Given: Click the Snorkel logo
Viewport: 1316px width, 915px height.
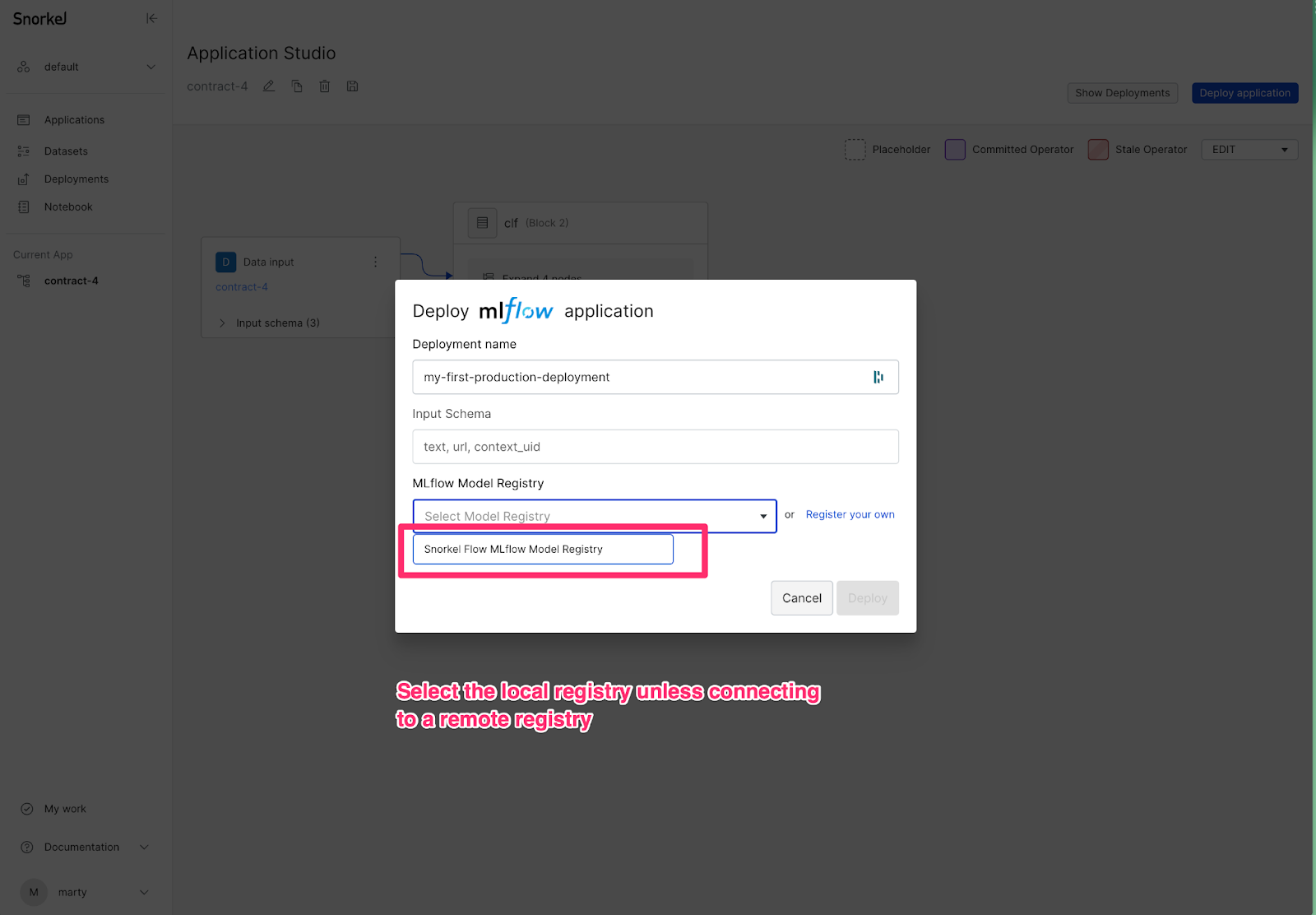Looking at the screenshot, I should coord(39,18).
